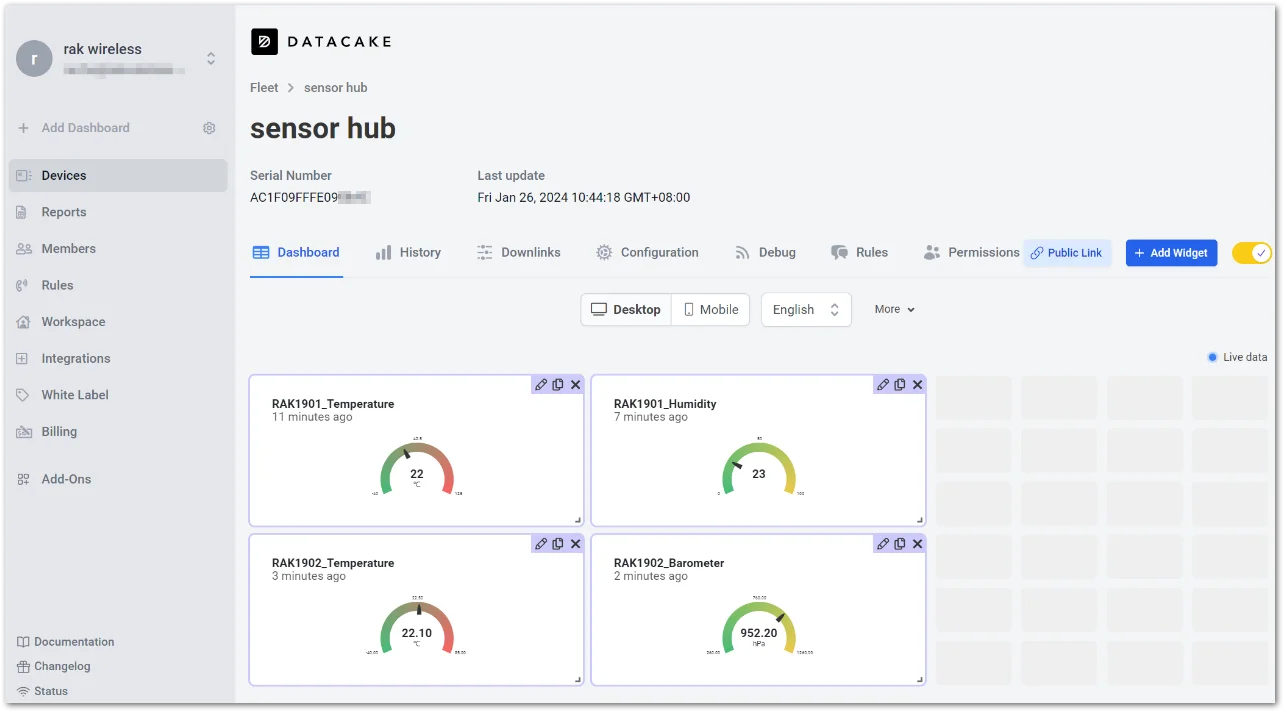The width and height of the screenshot is (1284, 712).
Task: Remove the RAK1901_Temperature widget with X icon
Action: tap(575, 384)
